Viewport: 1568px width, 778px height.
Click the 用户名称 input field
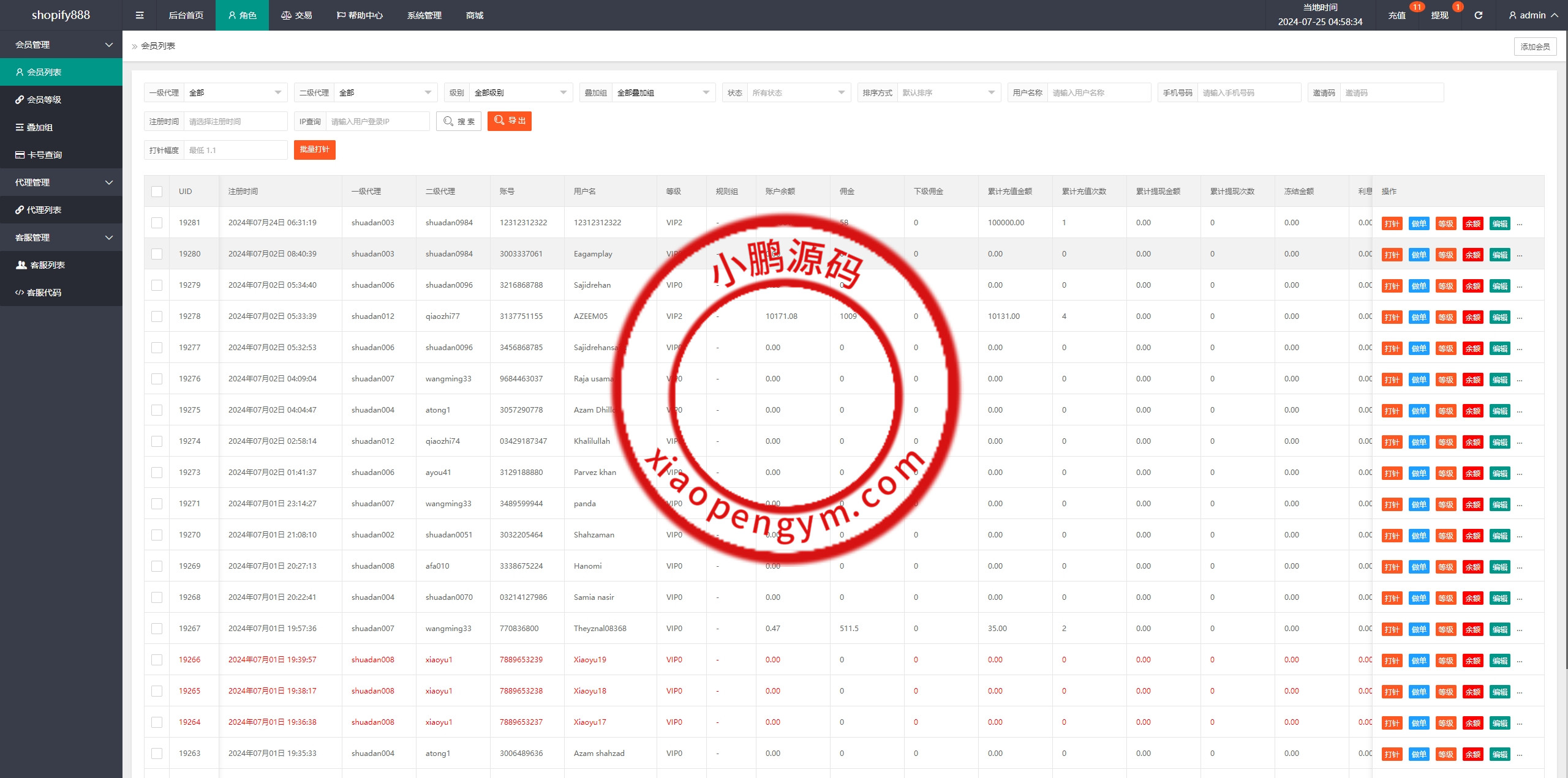tap(1098, 92)
